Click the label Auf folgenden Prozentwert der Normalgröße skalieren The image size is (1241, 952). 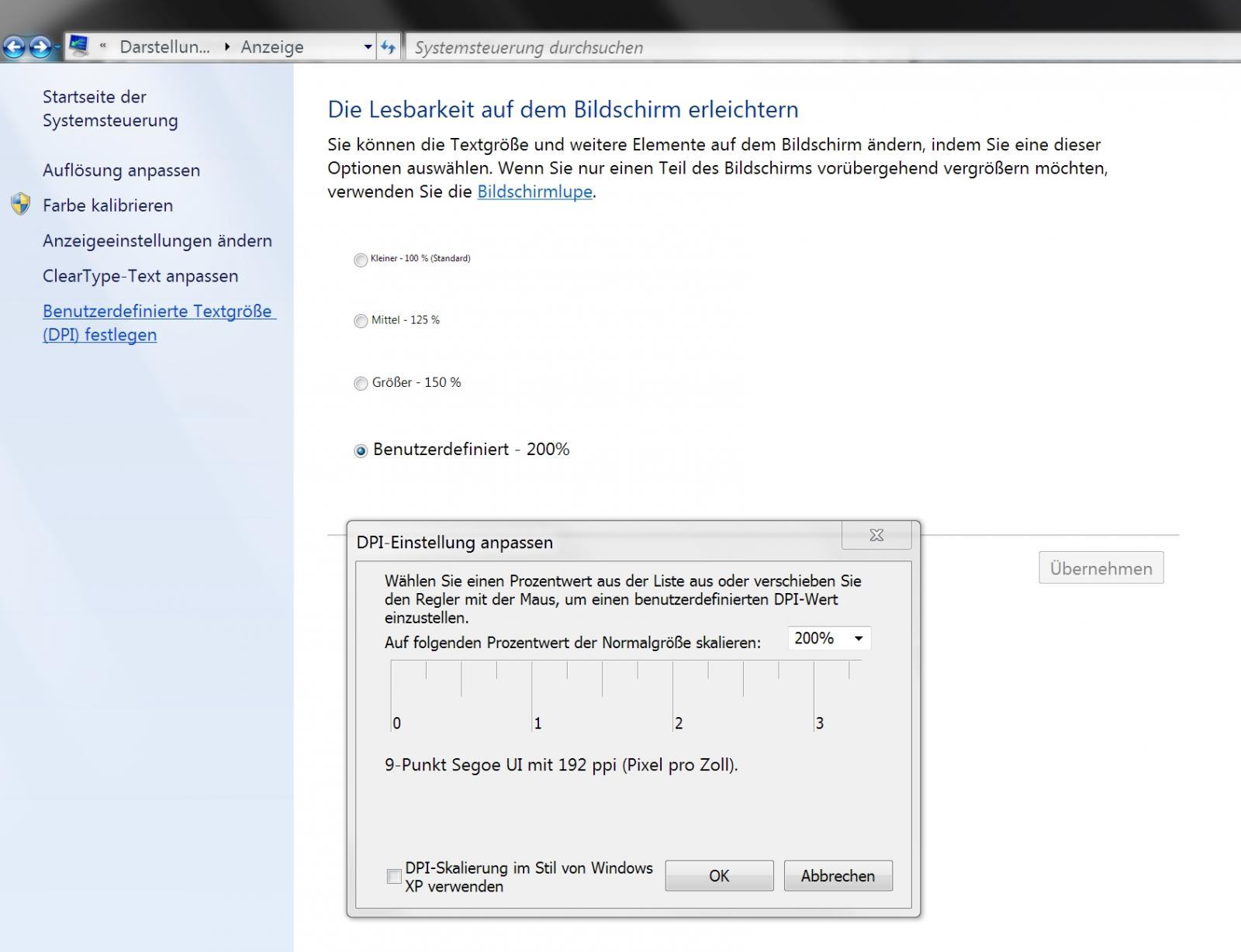pyautogui.click(x=573, y=643)
